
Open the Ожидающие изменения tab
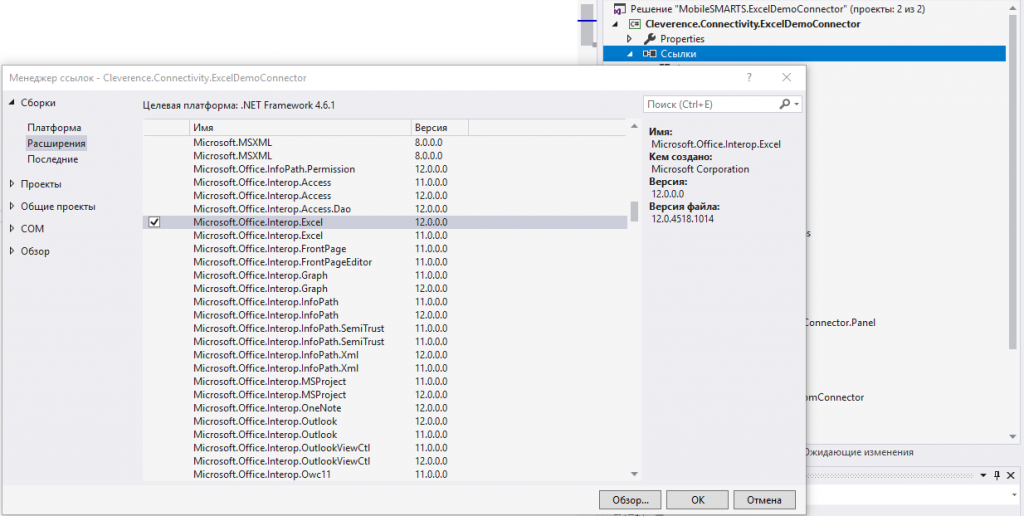[858, 452]
